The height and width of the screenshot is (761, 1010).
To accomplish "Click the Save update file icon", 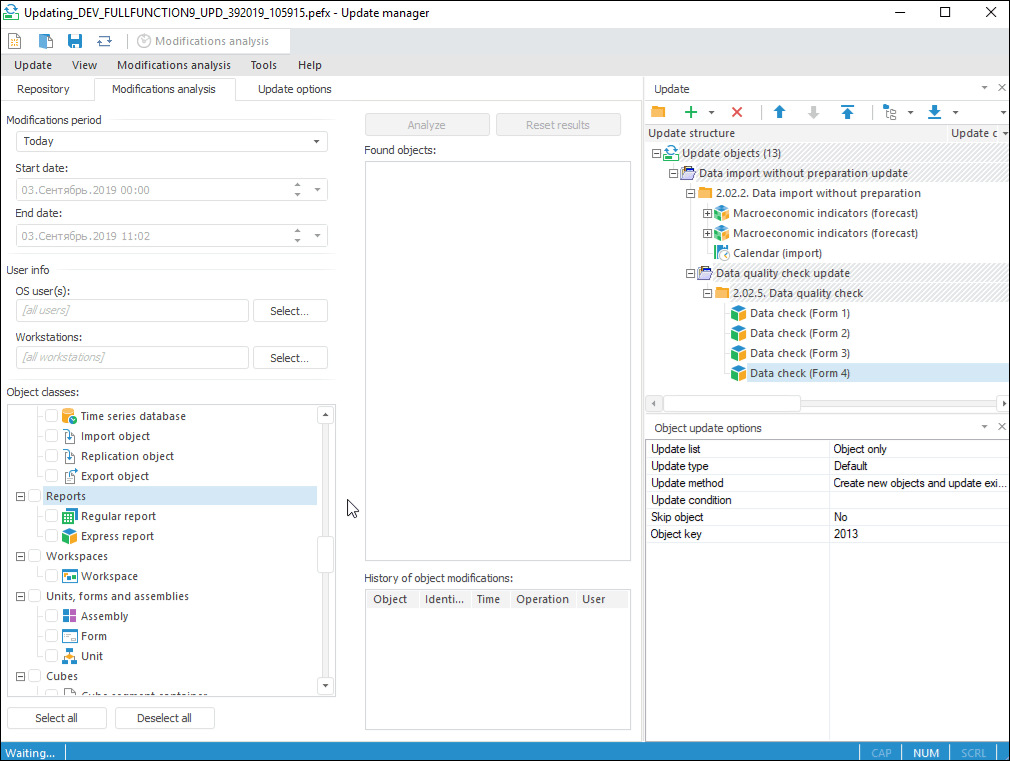I will pyautogui.click(x=75, y=41).
